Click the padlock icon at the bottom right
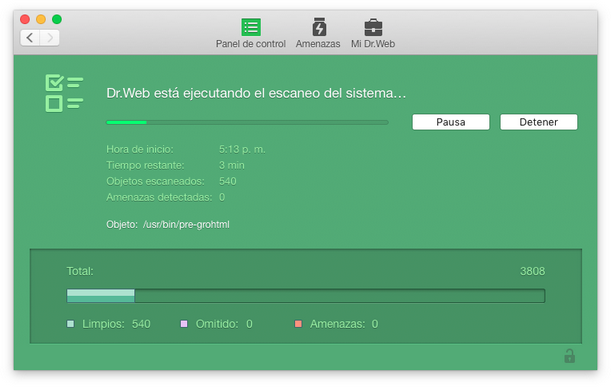This screenshot has width=611, height=387. (x=569, y=356)
